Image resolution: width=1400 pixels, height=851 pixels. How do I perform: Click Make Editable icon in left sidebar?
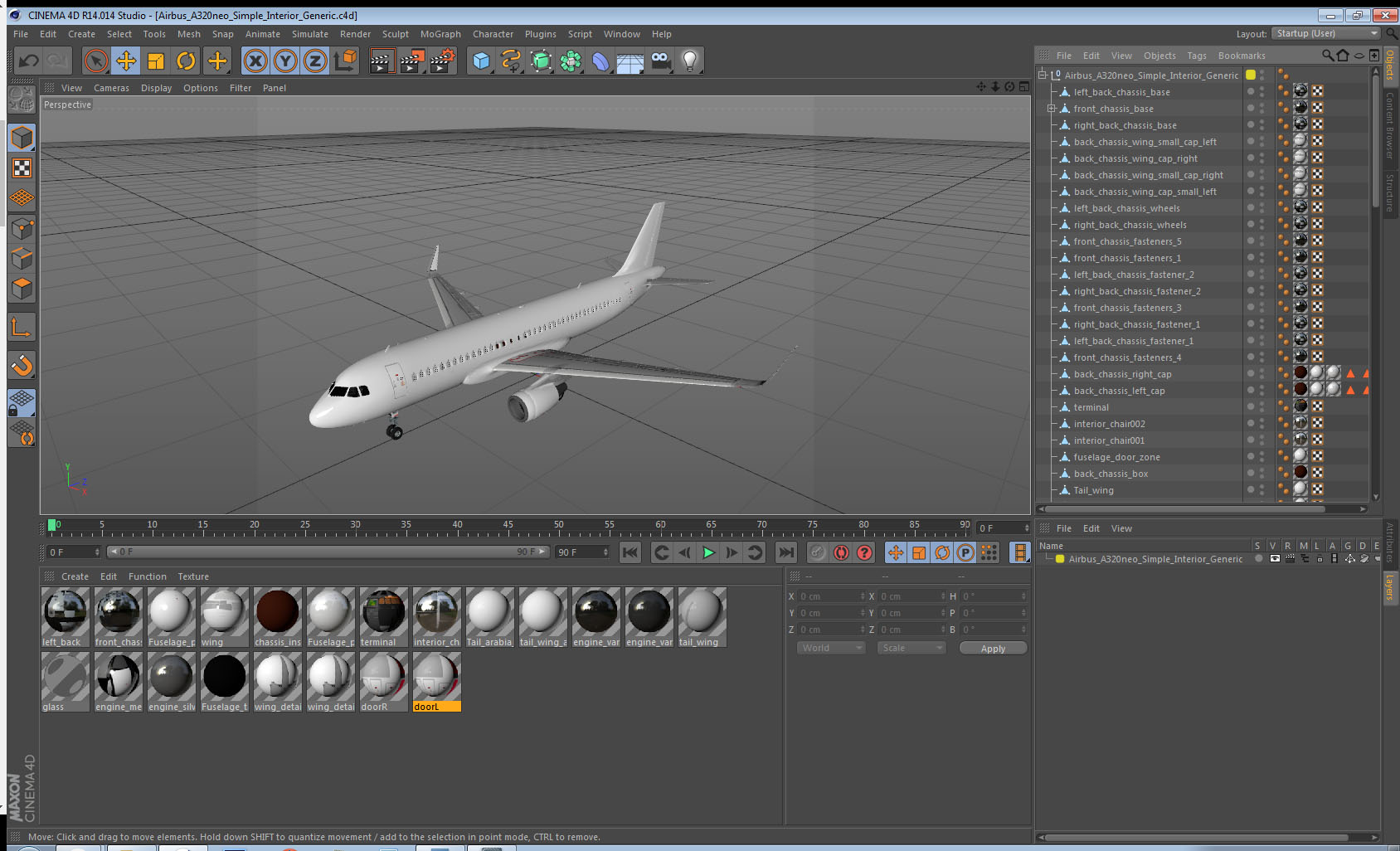click(x=22, y=100)
